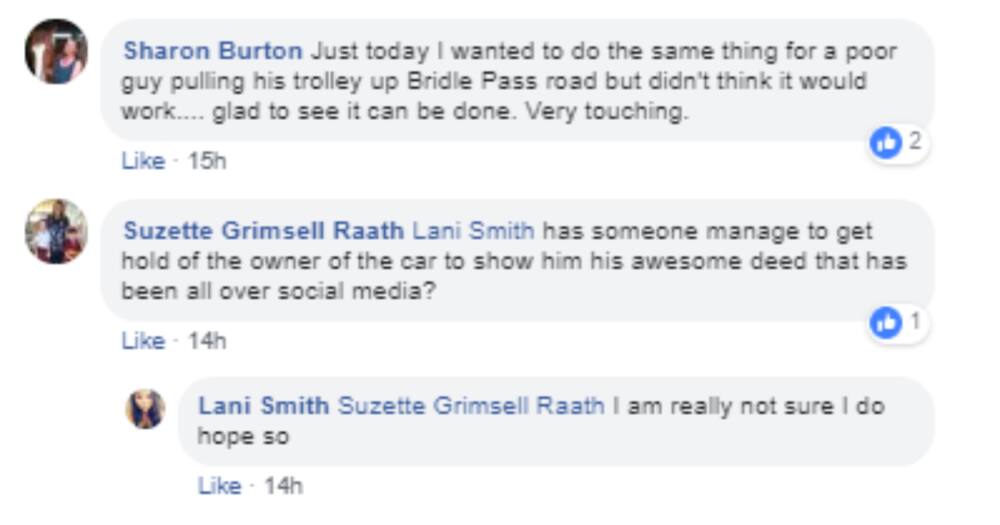This screenshot has height=525, width=1000.
Task: Click the 14h timestamp under Lani's reply
Action: coord(283,486)
